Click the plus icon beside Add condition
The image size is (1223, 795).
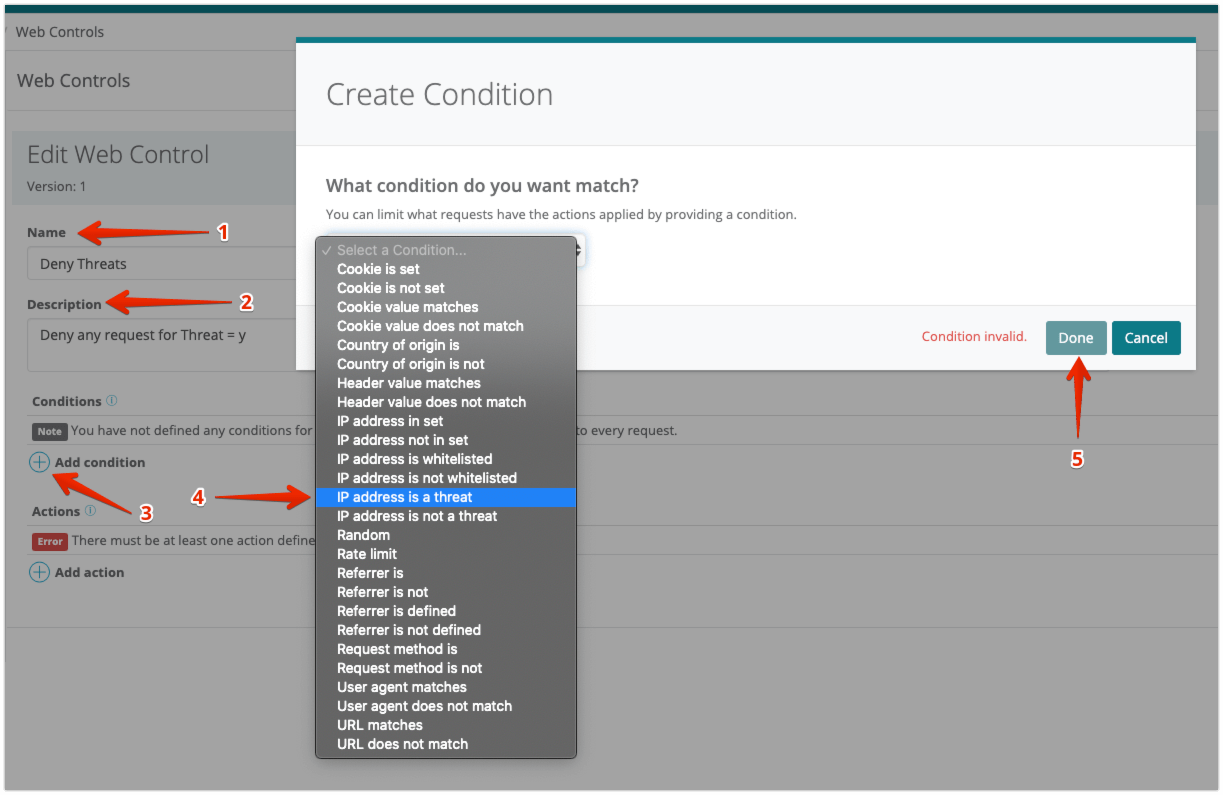39,462
